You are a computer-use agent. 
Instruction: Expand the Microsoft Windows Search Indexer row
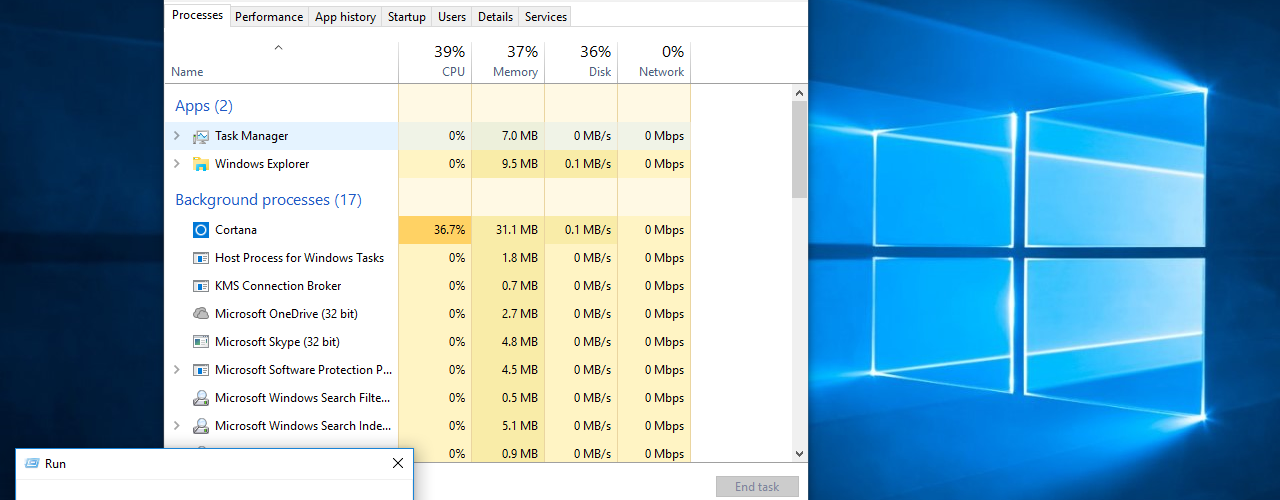pos(177,426)
